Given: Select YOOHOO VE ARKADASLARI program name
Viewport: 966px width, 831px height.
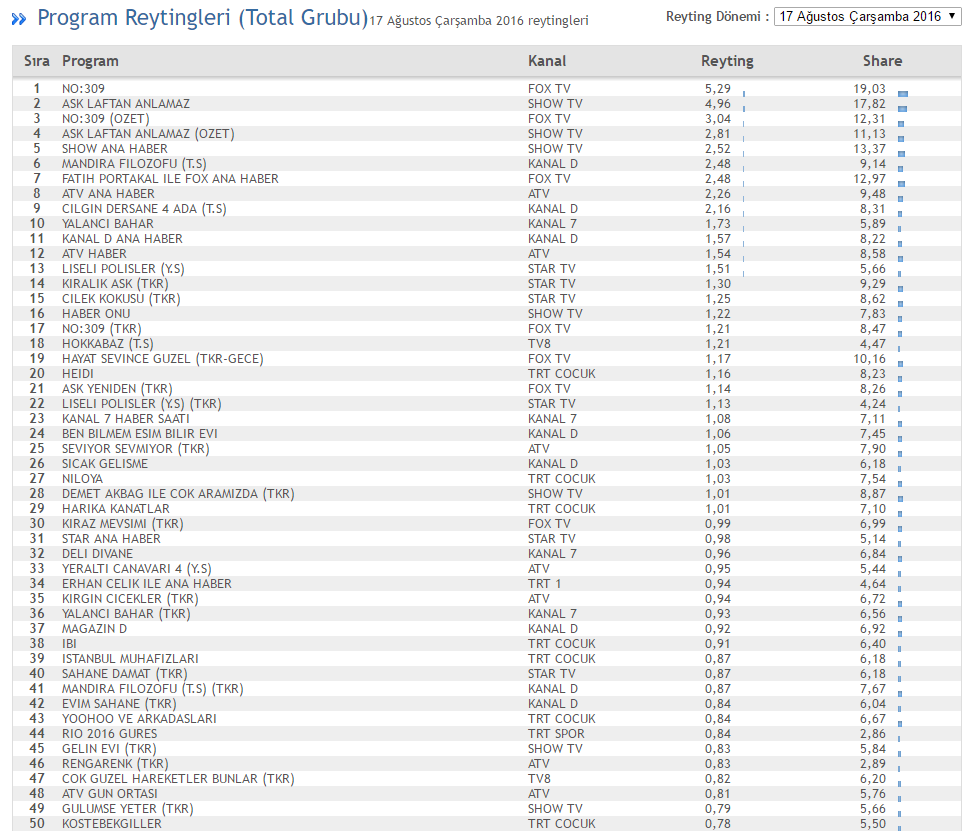Looking at the screenshot, I should pyautogui.click(x=139, y=718).
